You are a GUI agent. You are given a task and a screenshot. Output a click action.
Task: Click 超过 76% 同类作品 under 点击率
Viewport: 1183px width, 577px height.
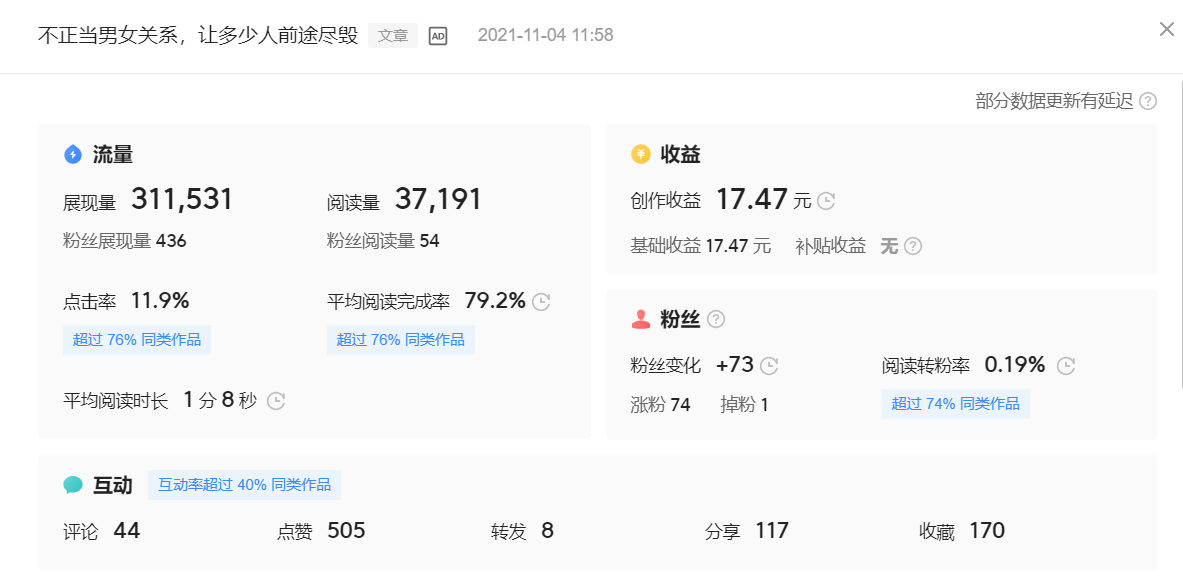click(137, 339)
